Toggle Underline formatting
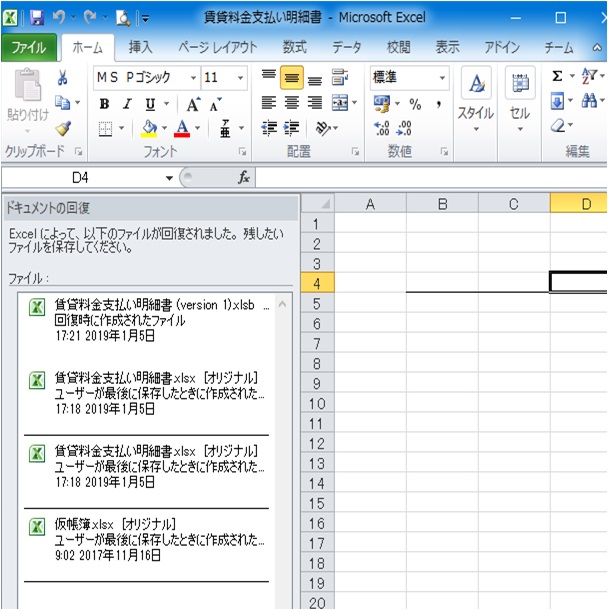The image size is (608, 610). pyautogui.click(x=150, y=104)
